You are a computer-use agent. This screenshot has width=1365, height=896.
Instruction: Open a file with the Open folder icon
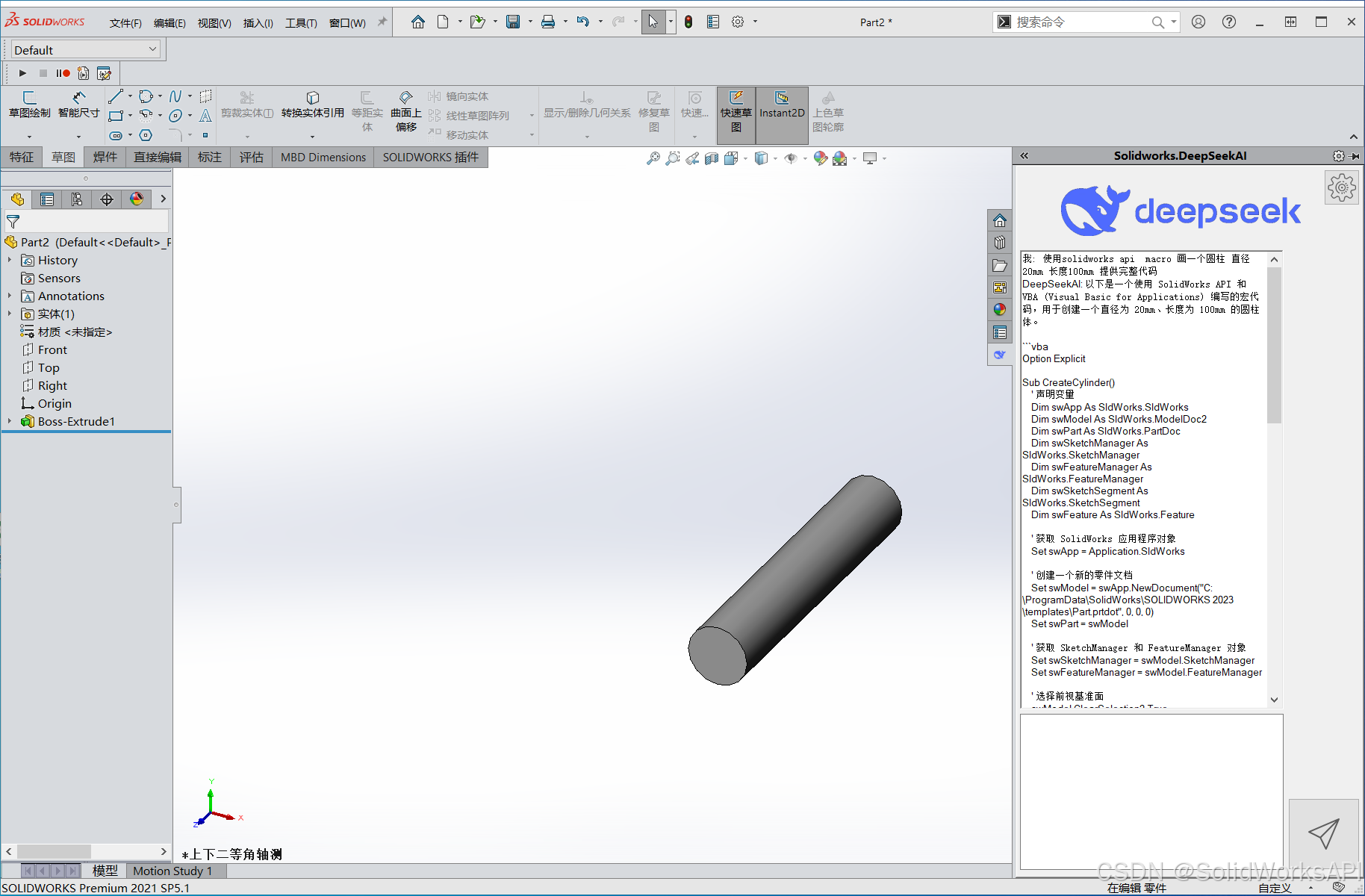click(477, 22)
